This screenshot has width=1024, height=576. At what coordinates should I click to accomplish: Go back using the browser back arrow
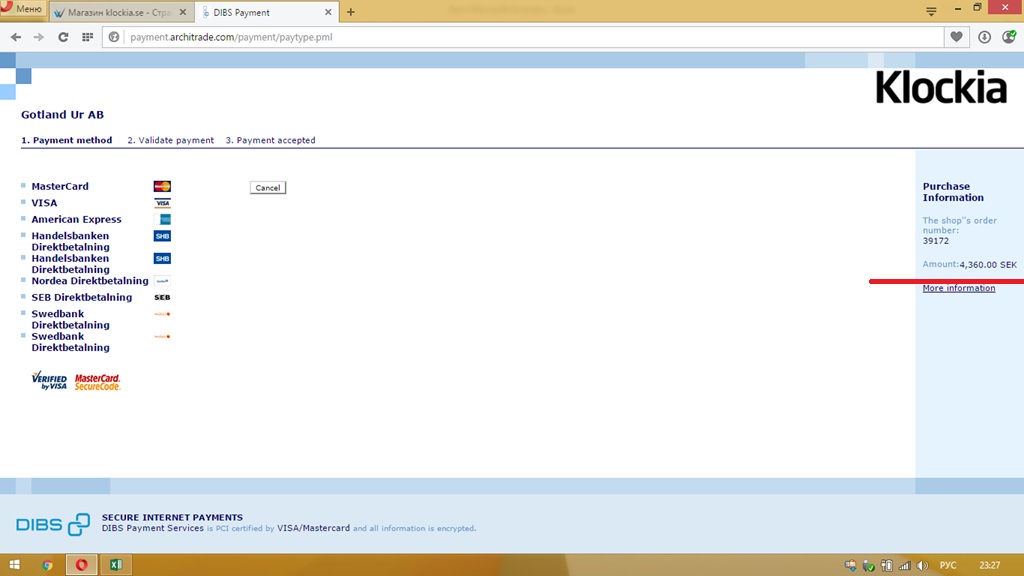[15, 37]
